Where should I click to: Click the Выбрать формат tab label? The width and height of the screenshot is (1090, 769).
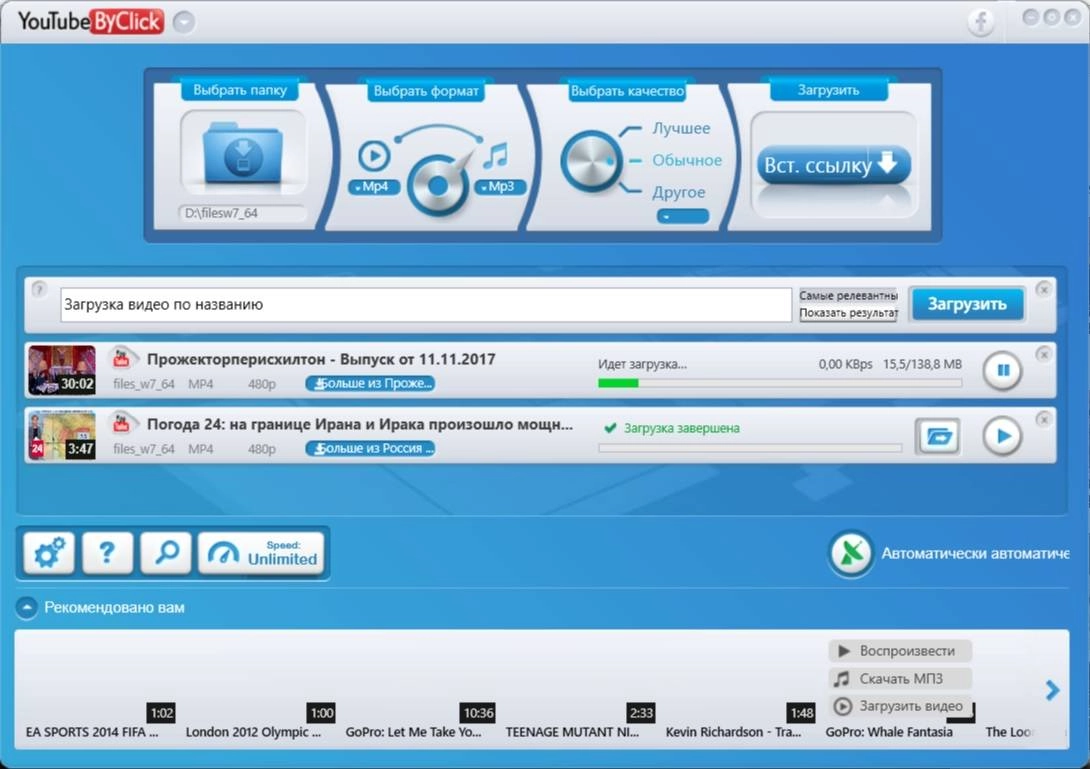[426, 90]
